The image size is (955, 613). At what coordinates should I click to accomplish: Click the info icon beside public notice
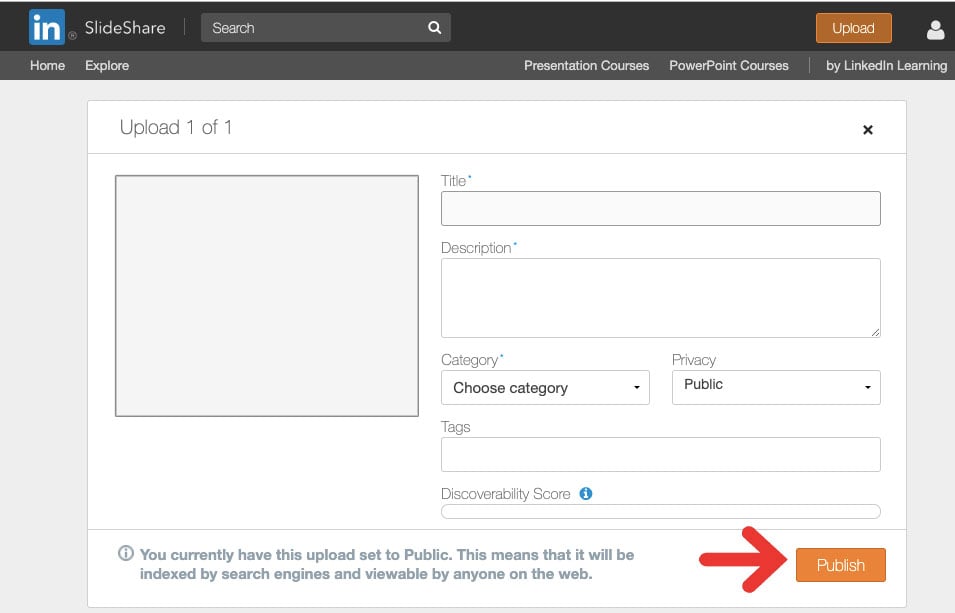[x=125, y=553]
